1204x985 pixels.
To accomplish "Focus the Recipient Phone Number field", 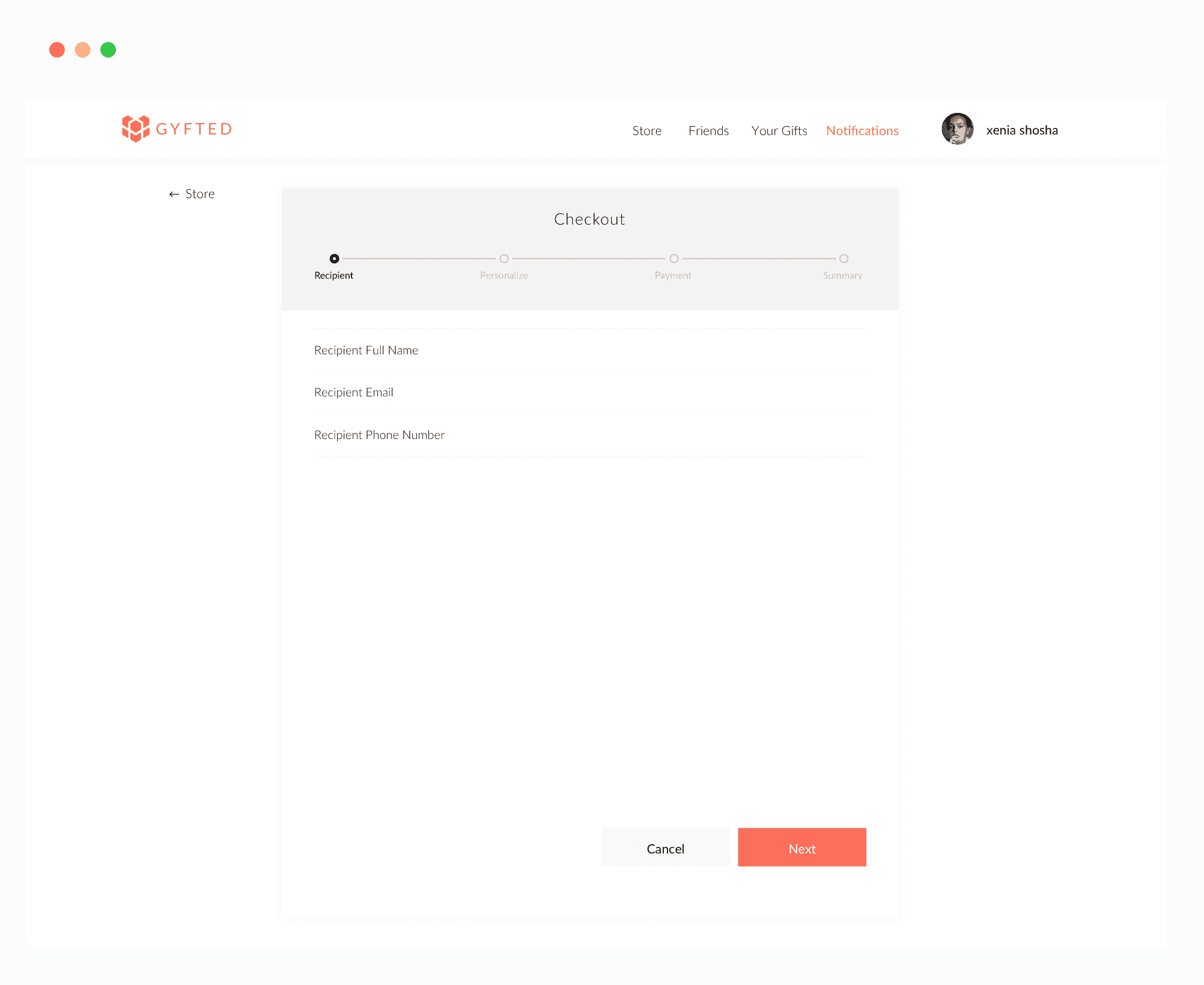I will (x=590, y=435).
